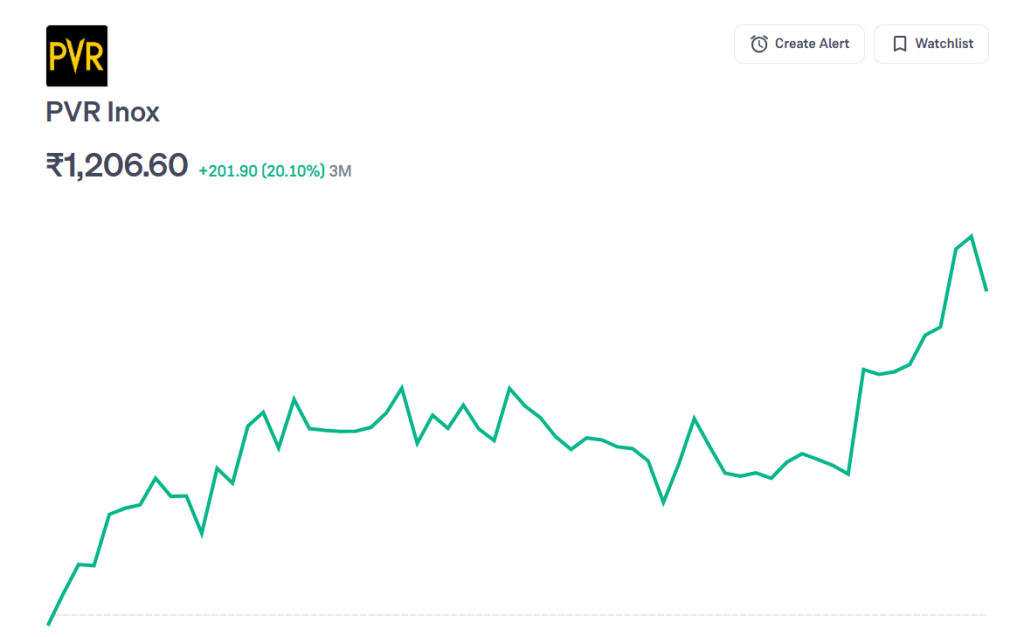
Task: Click the (20.10%) percentage change text
Action: [x=293, y=171]
